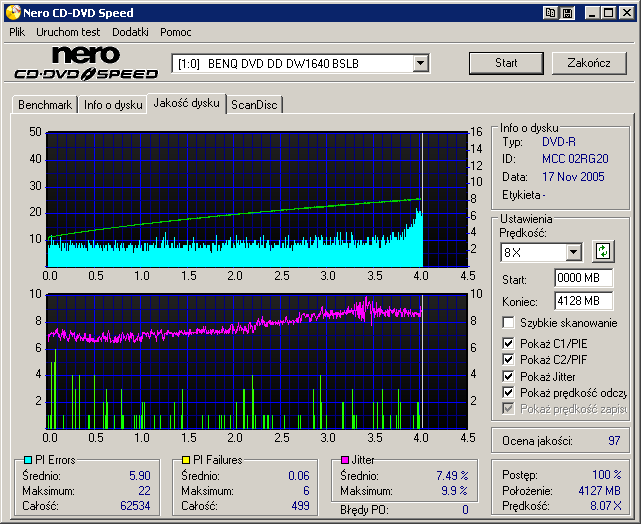Click the cyan PI Errors legend swatch
This screenshot has width=641, height=524.
[28, 460]
